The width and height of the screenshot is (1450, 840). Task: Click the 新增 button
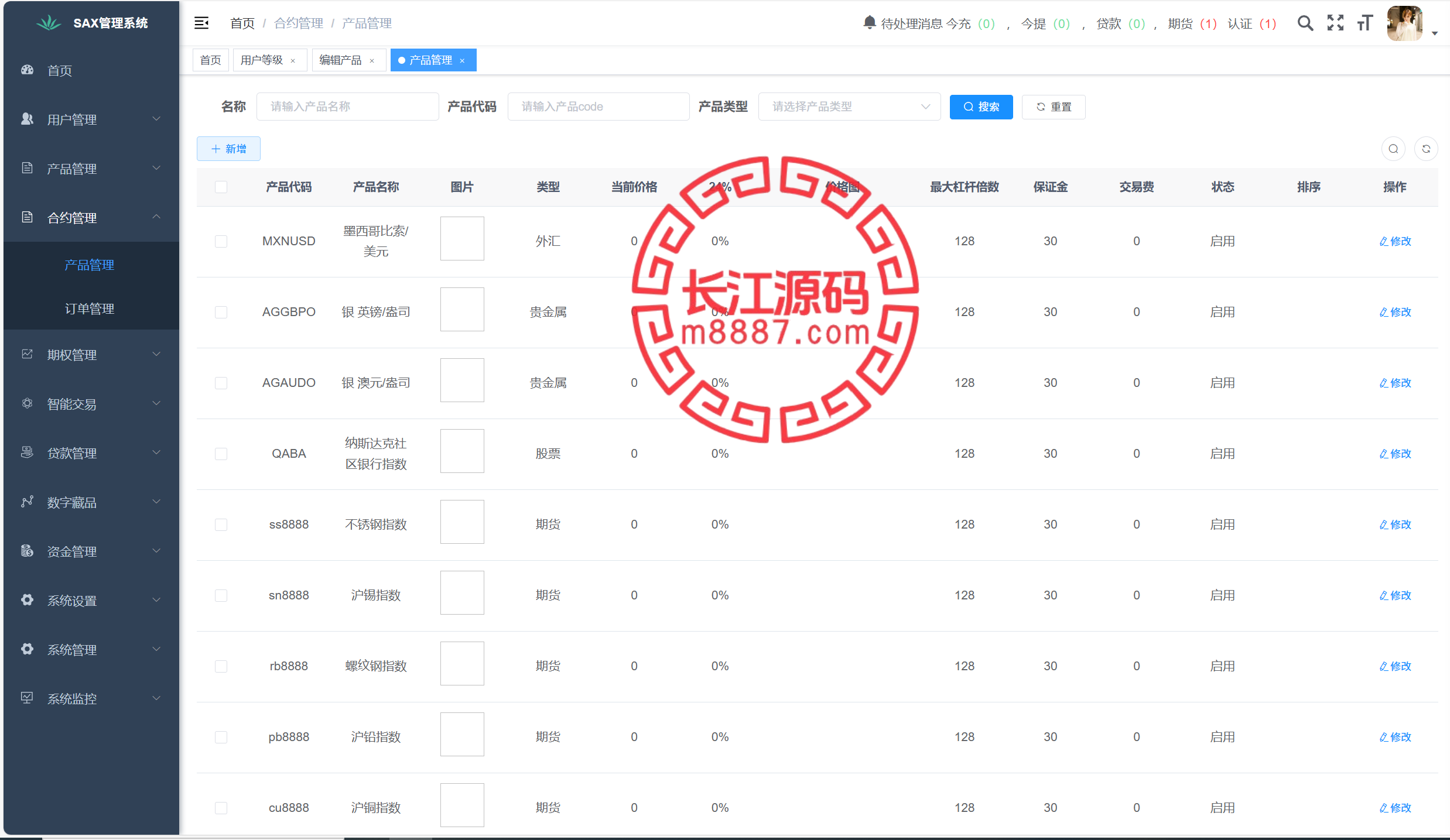coord(228,149)
